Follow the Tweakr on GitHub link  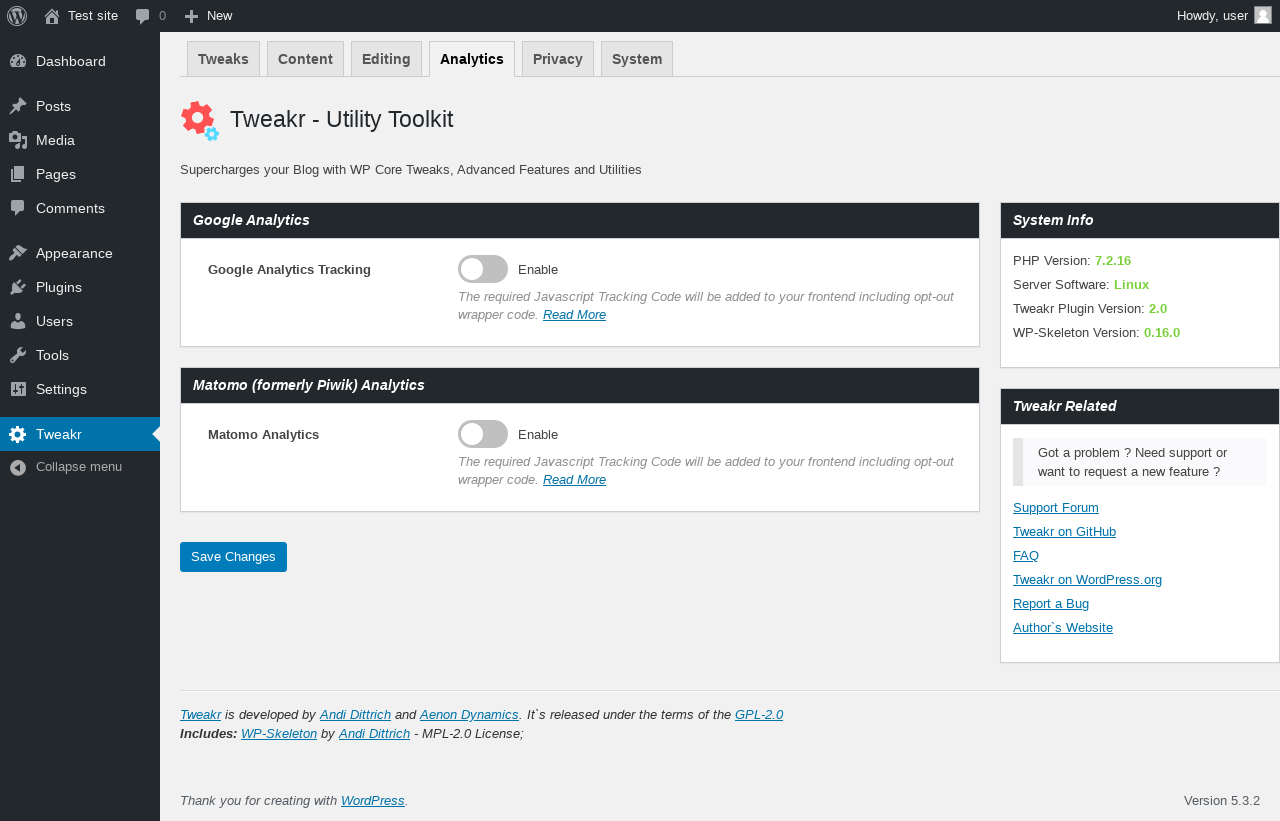coord(1064,532)
